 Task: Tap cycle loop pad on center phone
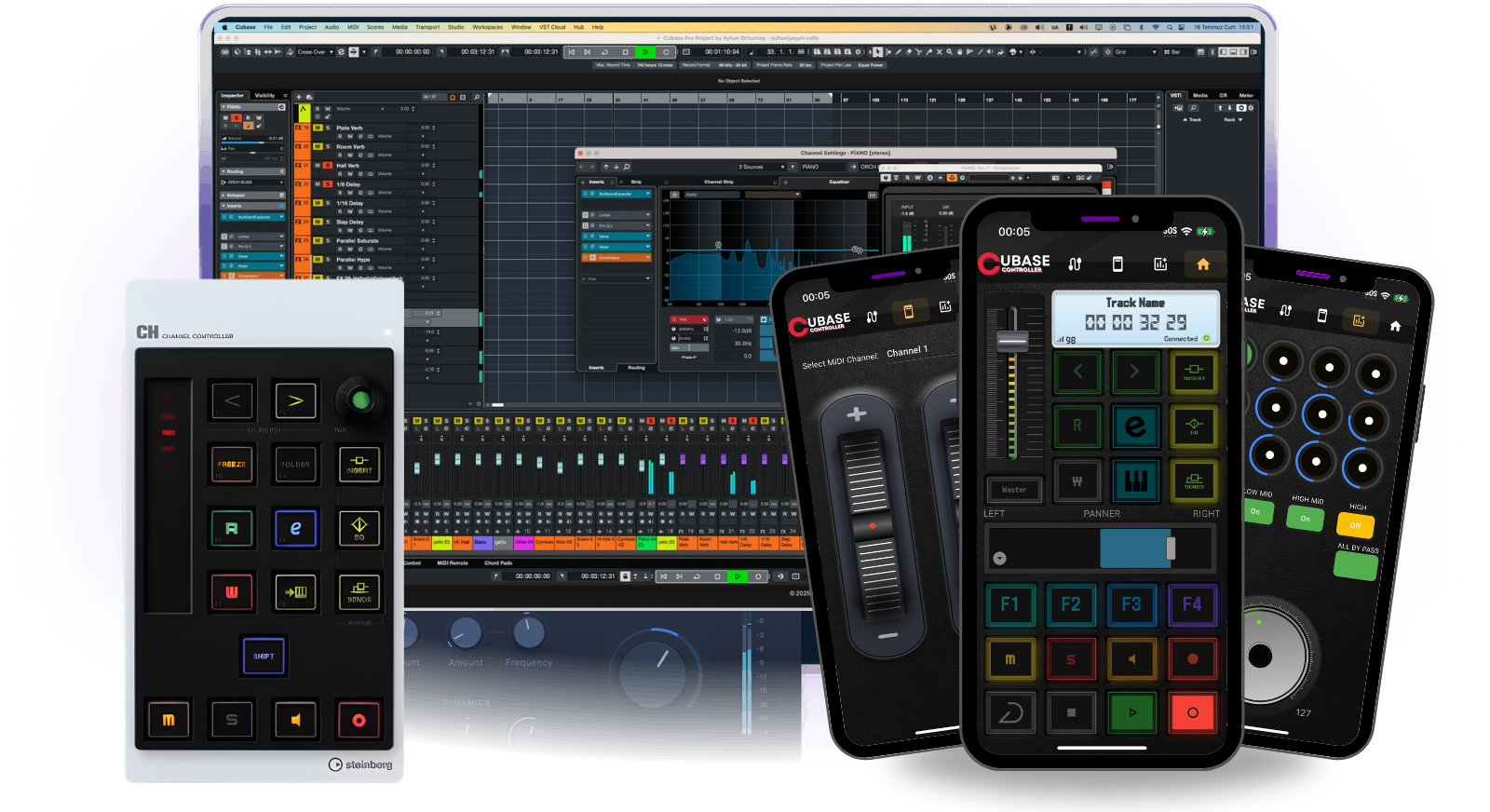pos(1010,712)
